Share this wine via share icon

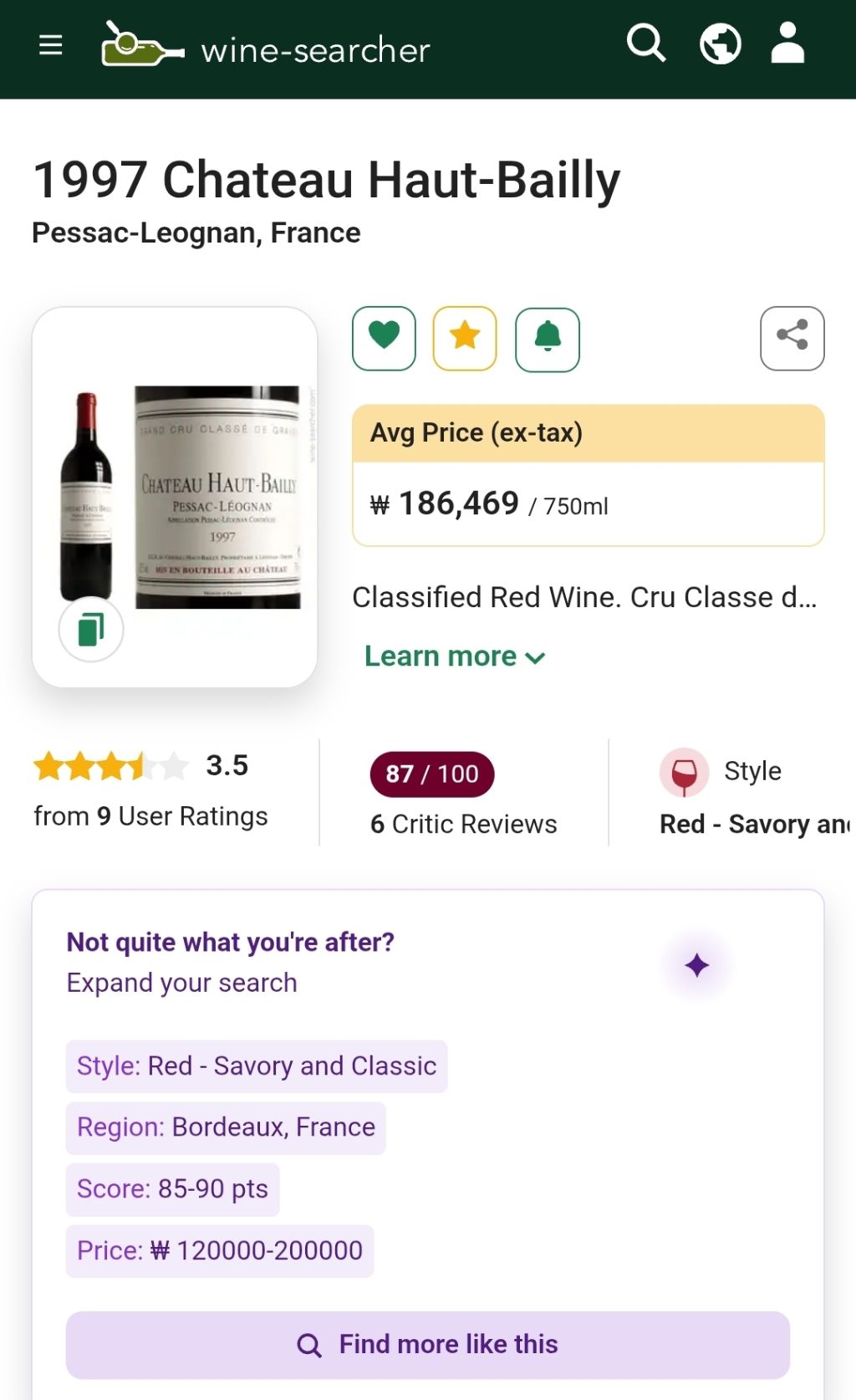click(792, 338)
